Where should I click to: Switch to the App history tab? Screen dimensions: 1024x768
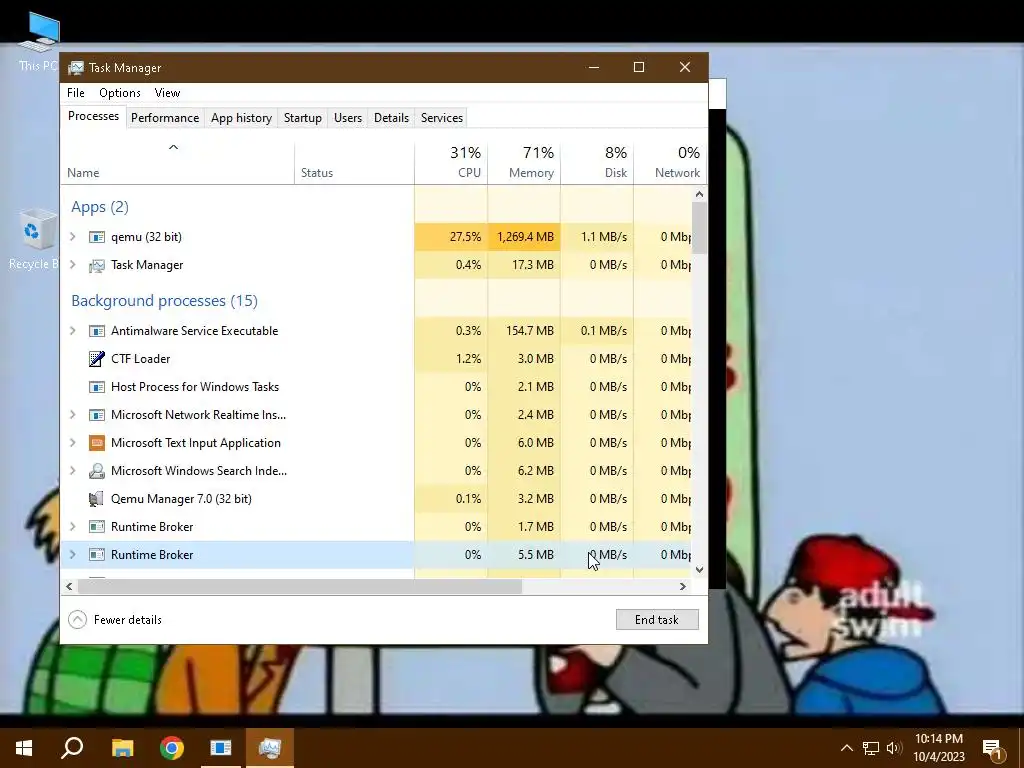(x=241, y=118)
